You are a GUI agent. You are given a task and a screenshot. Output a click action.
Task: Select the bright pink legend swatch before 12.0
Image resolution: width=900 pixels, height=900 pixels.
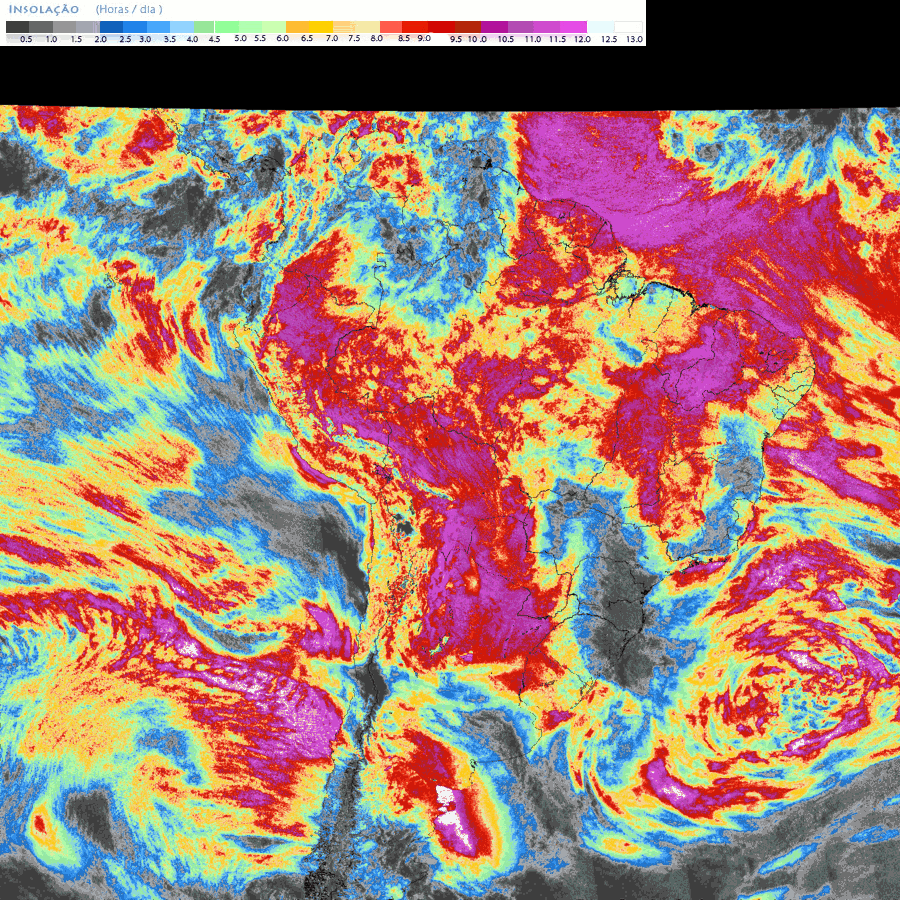[573, 27]
